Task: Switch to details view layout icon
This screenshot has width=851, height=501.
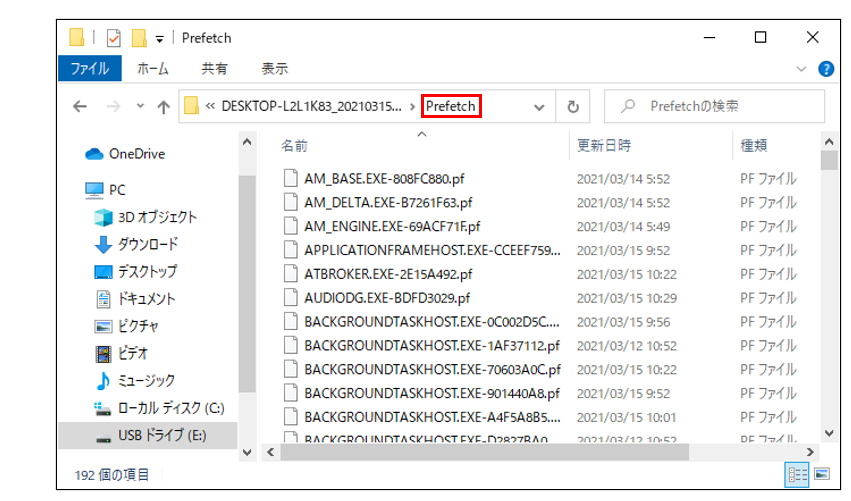Action: pyautogui.click(x=797, y=475)
